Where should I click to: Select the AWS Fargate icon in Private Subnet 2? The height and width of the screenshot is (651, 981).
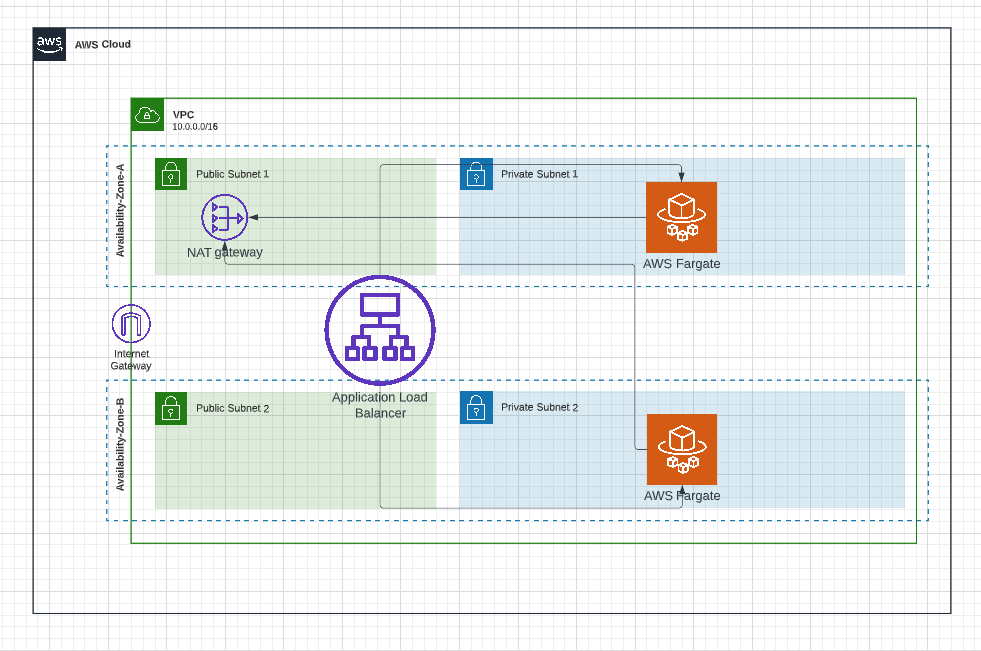click(682, 449)
